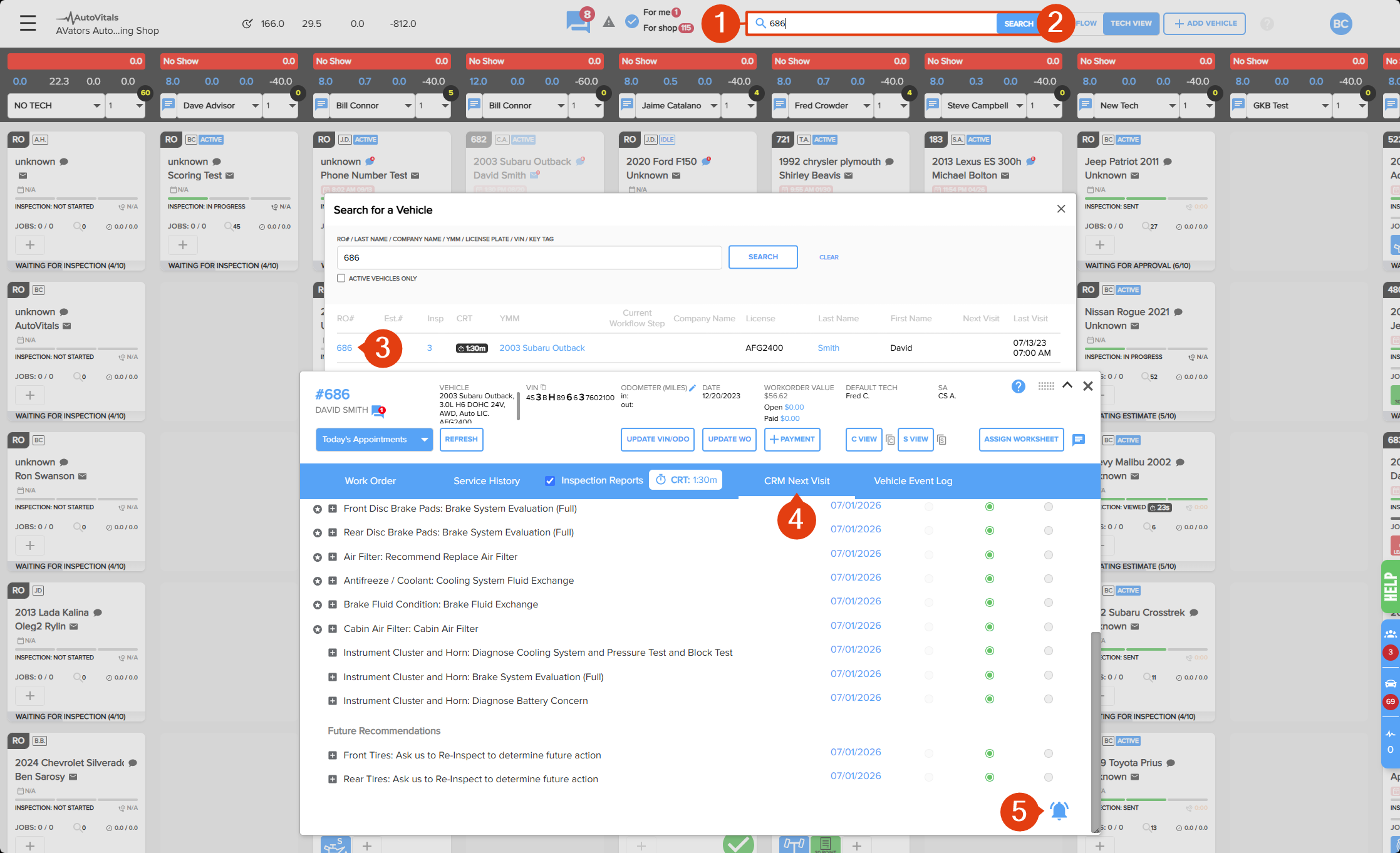Viewport: 1400px width, 853px height.
Task: Open the sidebar customers icon above badge 3
Action: click(x=1390, y=633)
